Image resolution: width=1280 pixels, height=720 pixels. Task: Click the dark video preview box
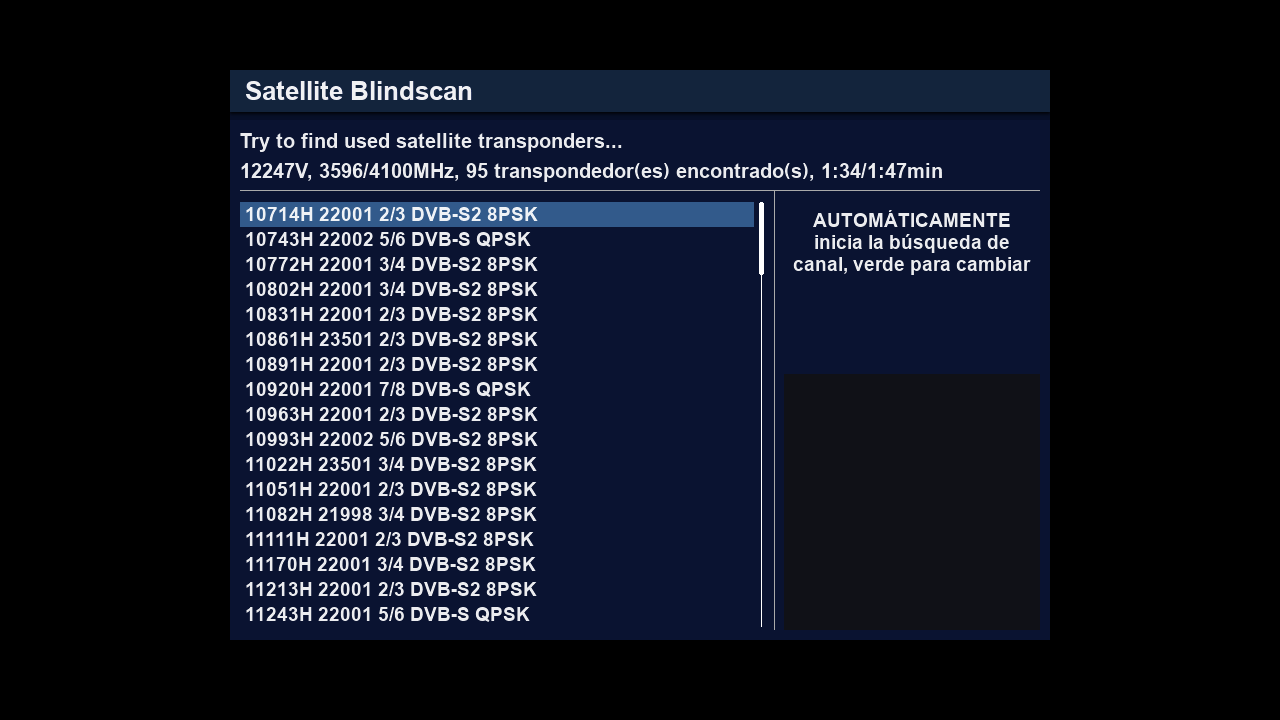911,501
